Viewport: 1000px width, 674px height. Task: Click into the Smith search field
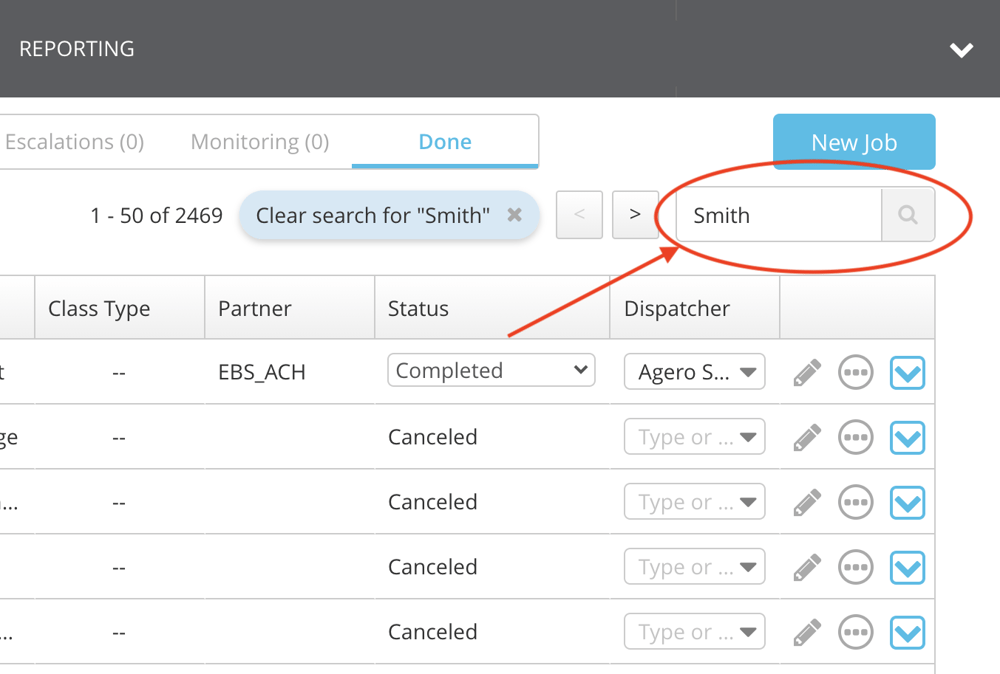pos(778,215)
